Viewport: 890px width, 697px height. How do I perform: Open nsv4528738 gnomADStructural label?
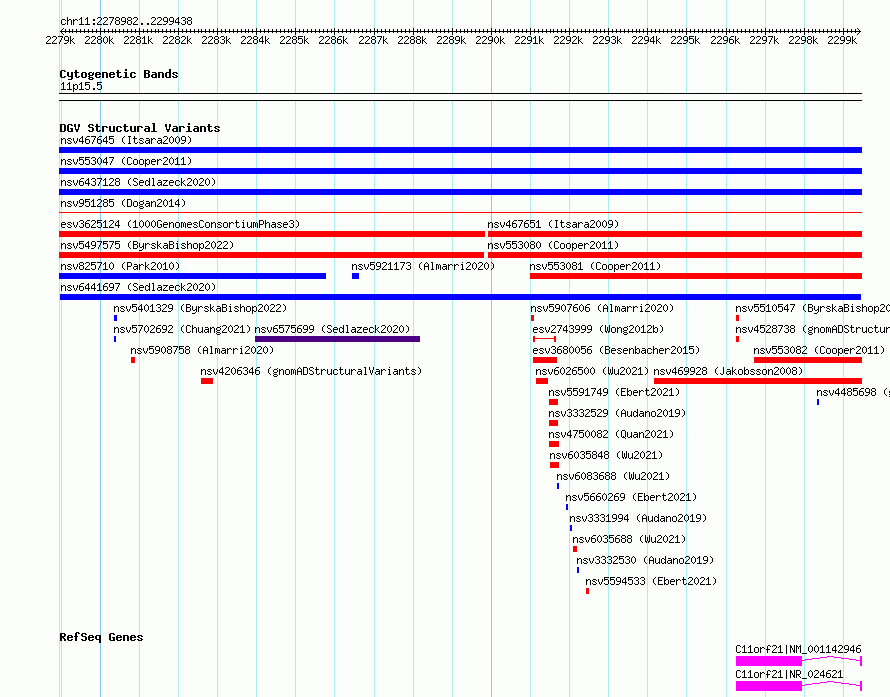tap(812, 329)
